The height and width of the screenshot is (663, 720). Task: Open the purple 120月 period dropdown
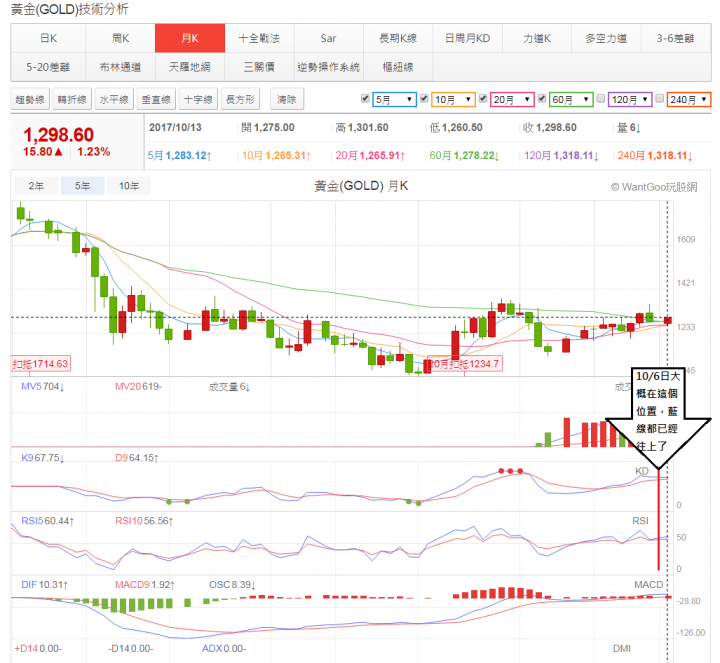coord(630,99)
